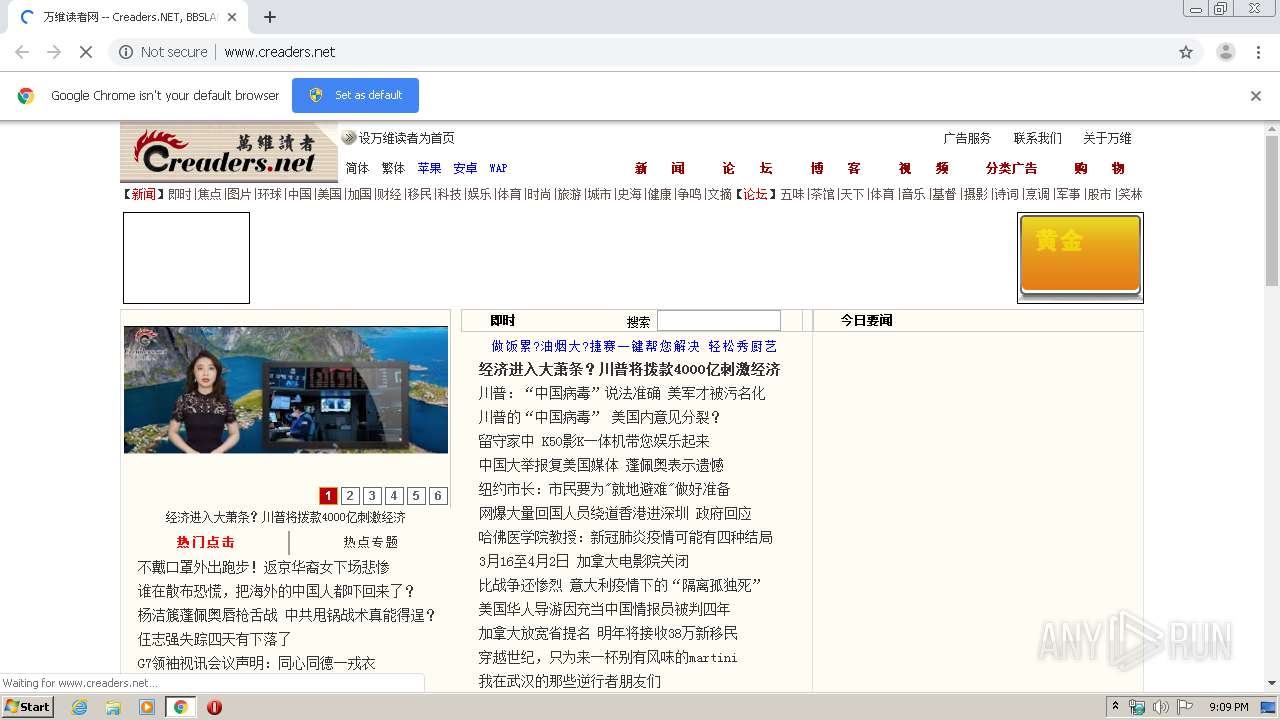Image resolution: width=1280 pixels, height=720 pixels.
Task: Click ad link 做饭累?油烟大?捷赛一键帮您解决
Action: (595, 346)
